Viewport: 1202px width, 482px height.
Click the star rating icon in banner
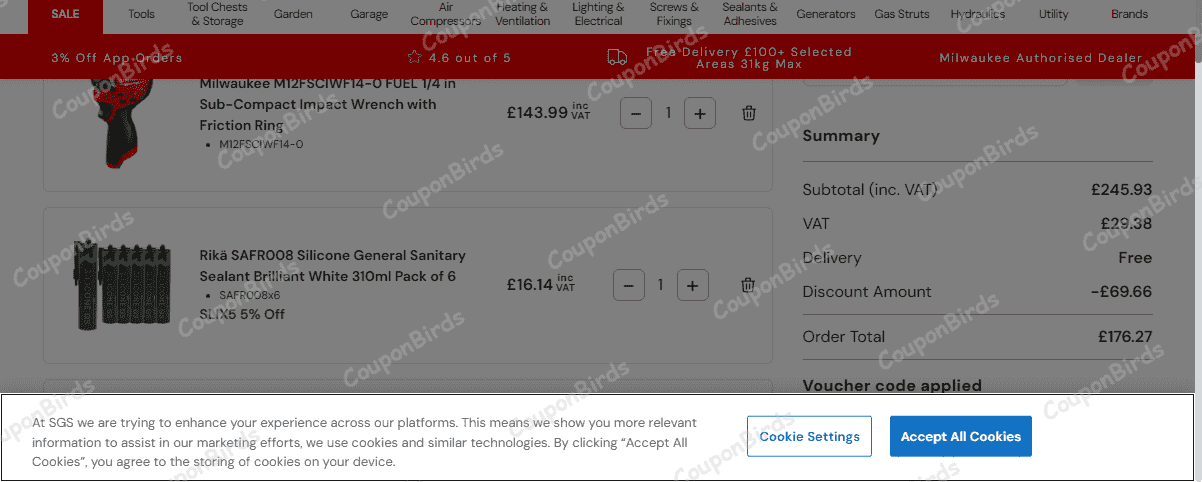coord(415,58)
